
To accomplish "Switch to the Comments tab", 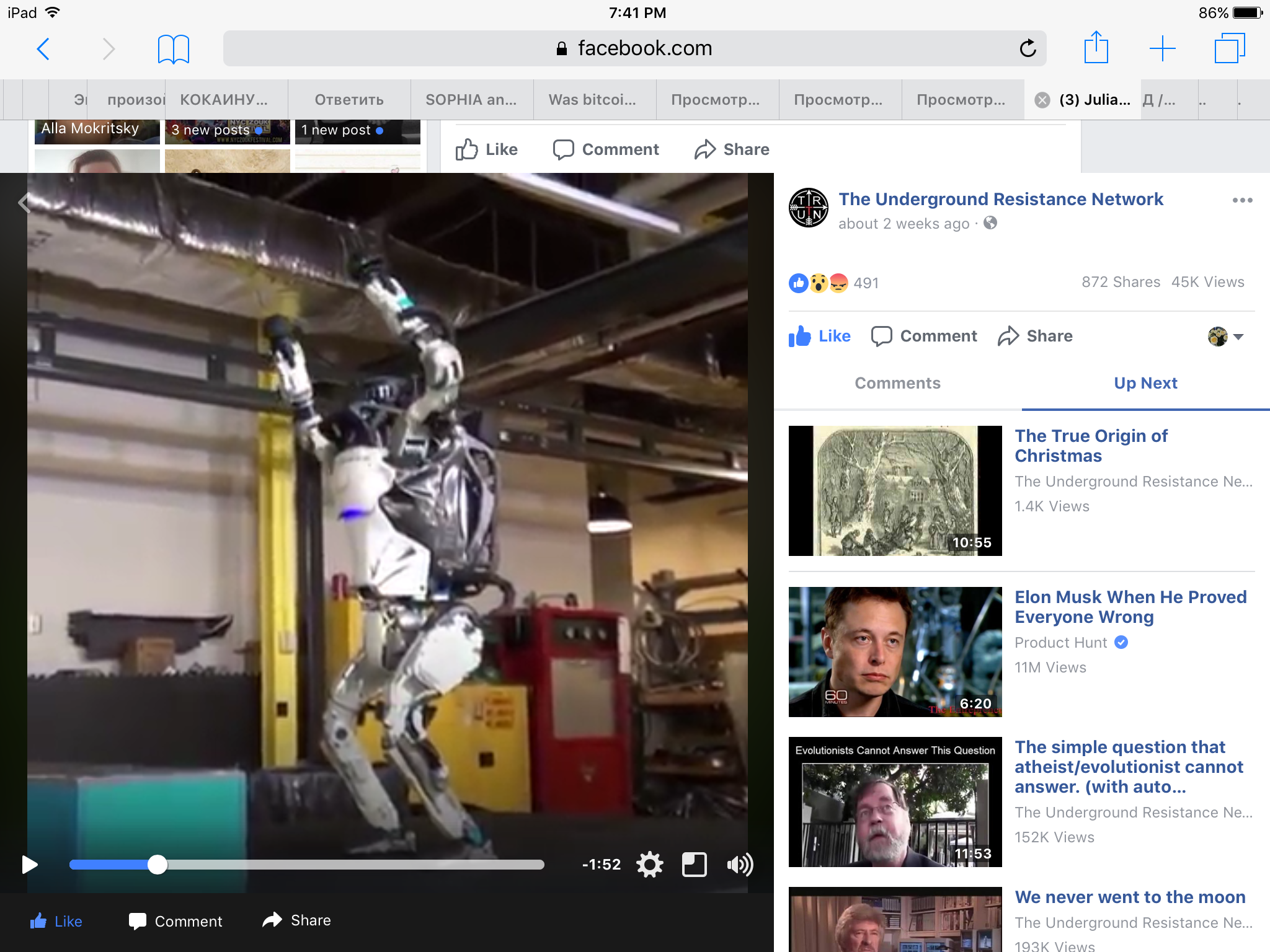I will point(897,383).
